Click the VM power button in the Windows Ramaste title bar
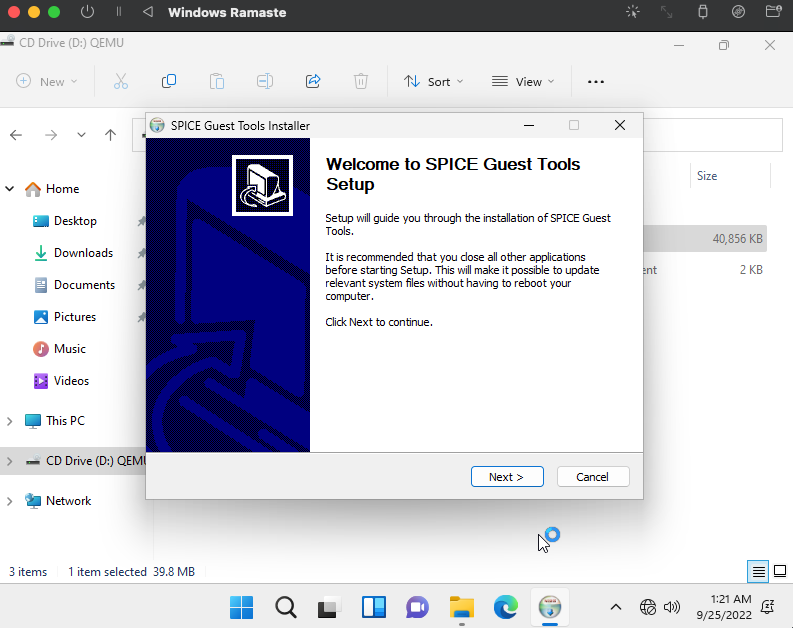Screen dimensions: 793x628 point(87,12)
